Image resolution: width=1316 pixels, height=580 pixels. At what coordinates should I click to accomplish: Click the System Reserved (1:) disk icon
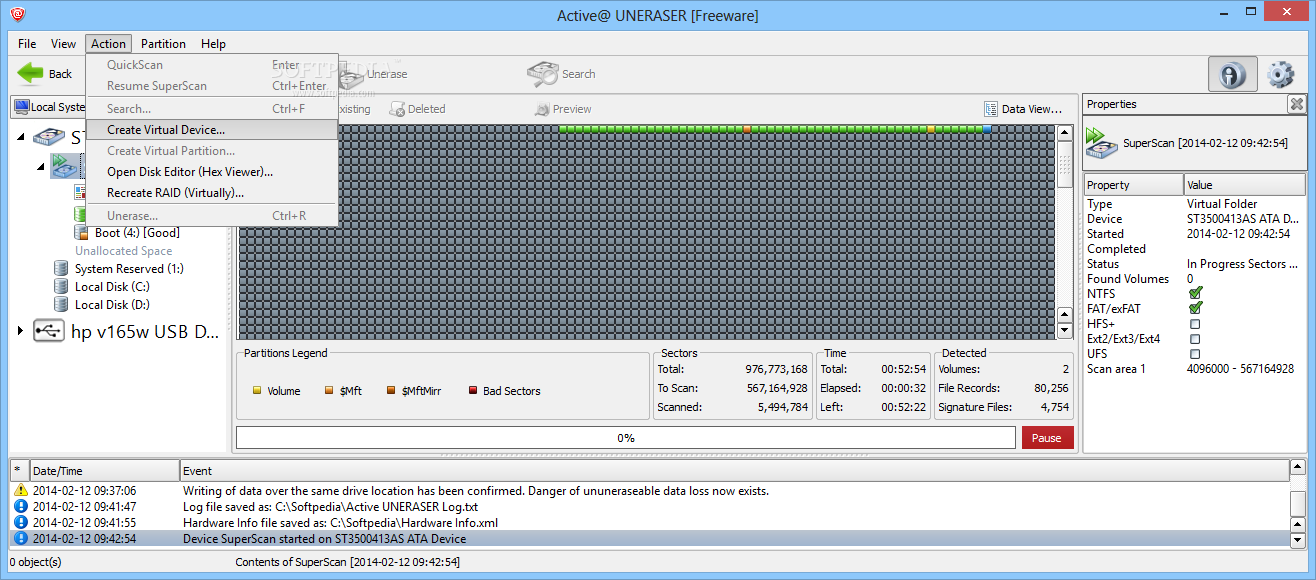coord(62,268)
